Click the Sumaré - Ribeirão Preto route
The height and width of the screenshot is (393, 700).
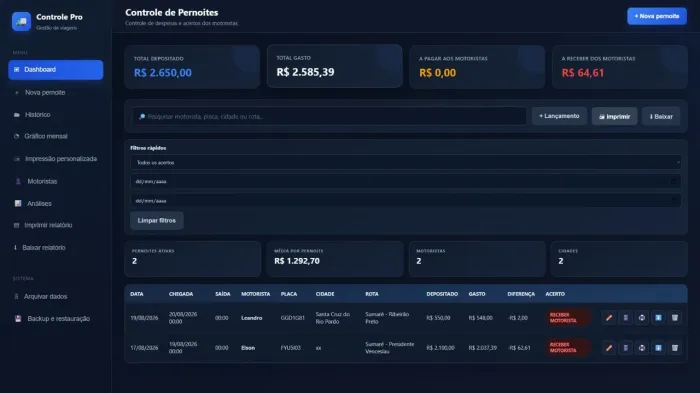tap(387, 318)
